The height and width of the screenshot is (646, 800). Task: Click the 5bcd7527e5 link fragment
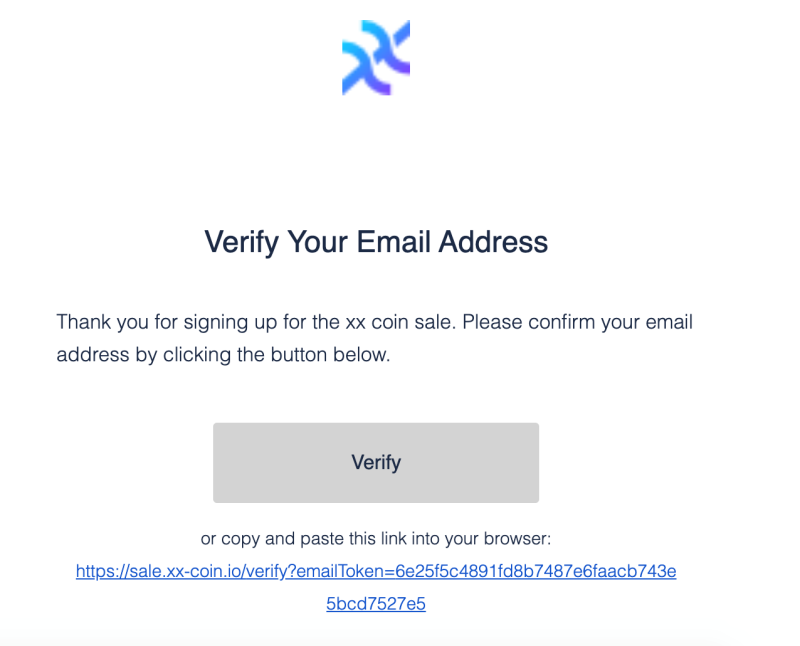tap(375, 603)
